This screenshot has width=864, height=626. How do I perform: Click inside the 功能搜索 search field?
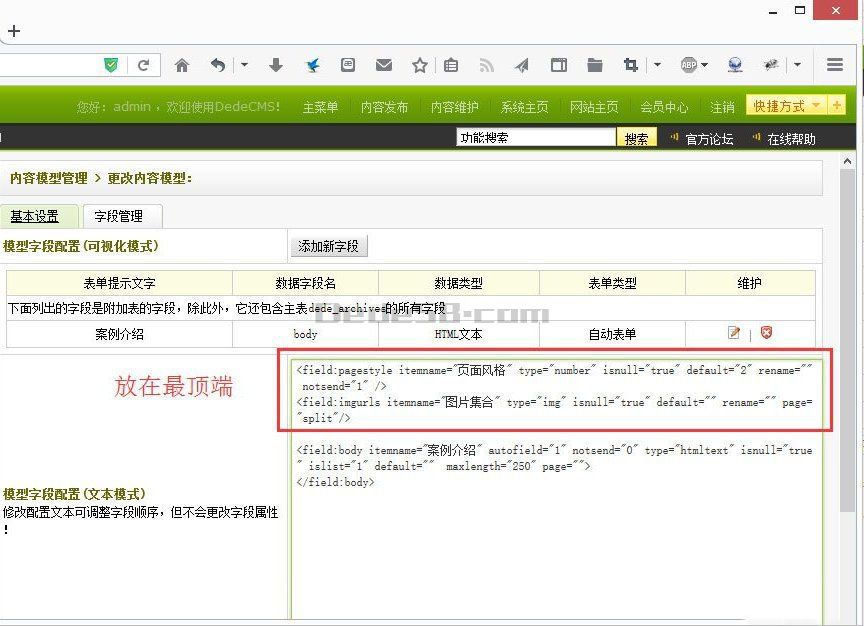tap(535, 138)
